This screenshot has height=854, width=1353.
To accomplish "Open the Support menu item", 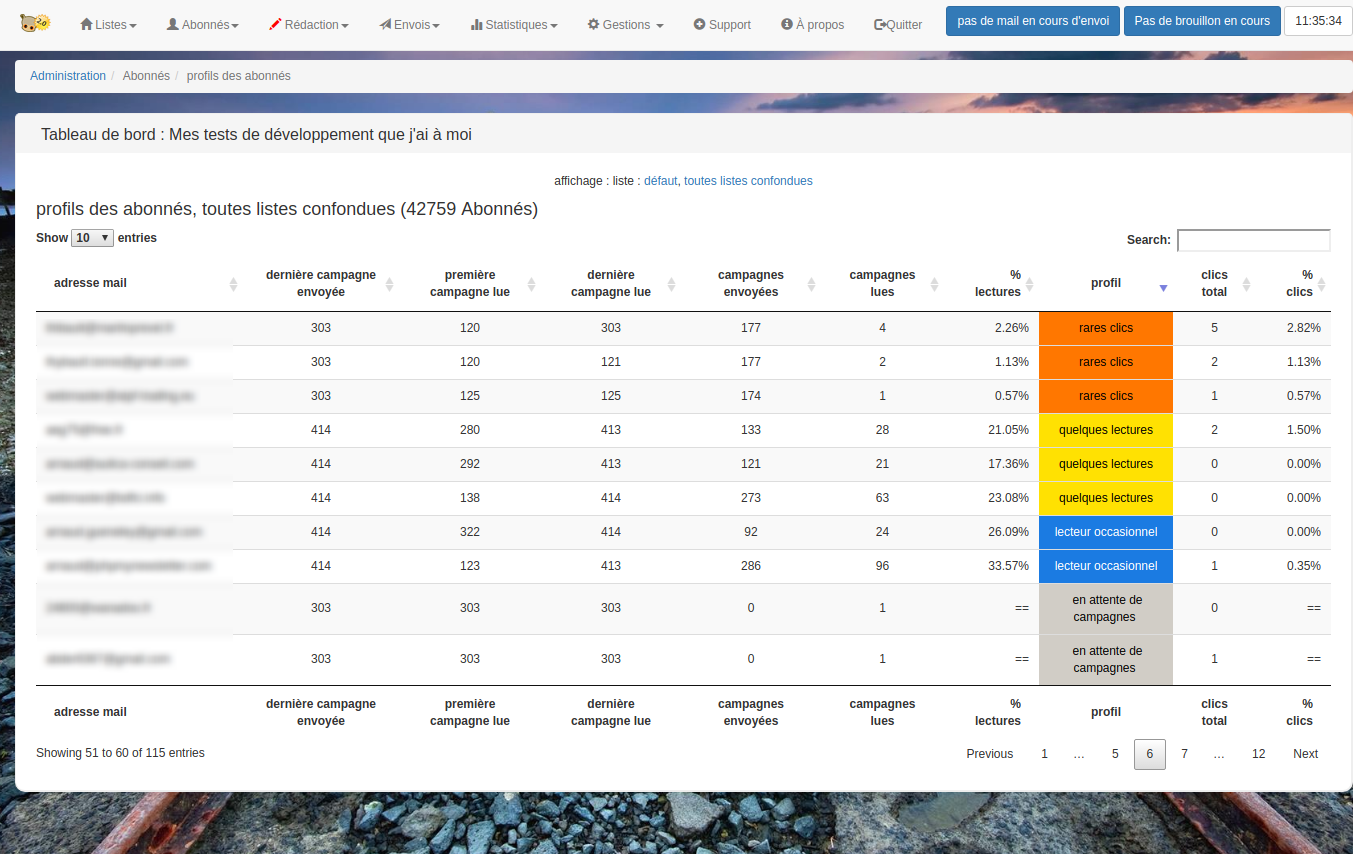I will tap(722, 24).
